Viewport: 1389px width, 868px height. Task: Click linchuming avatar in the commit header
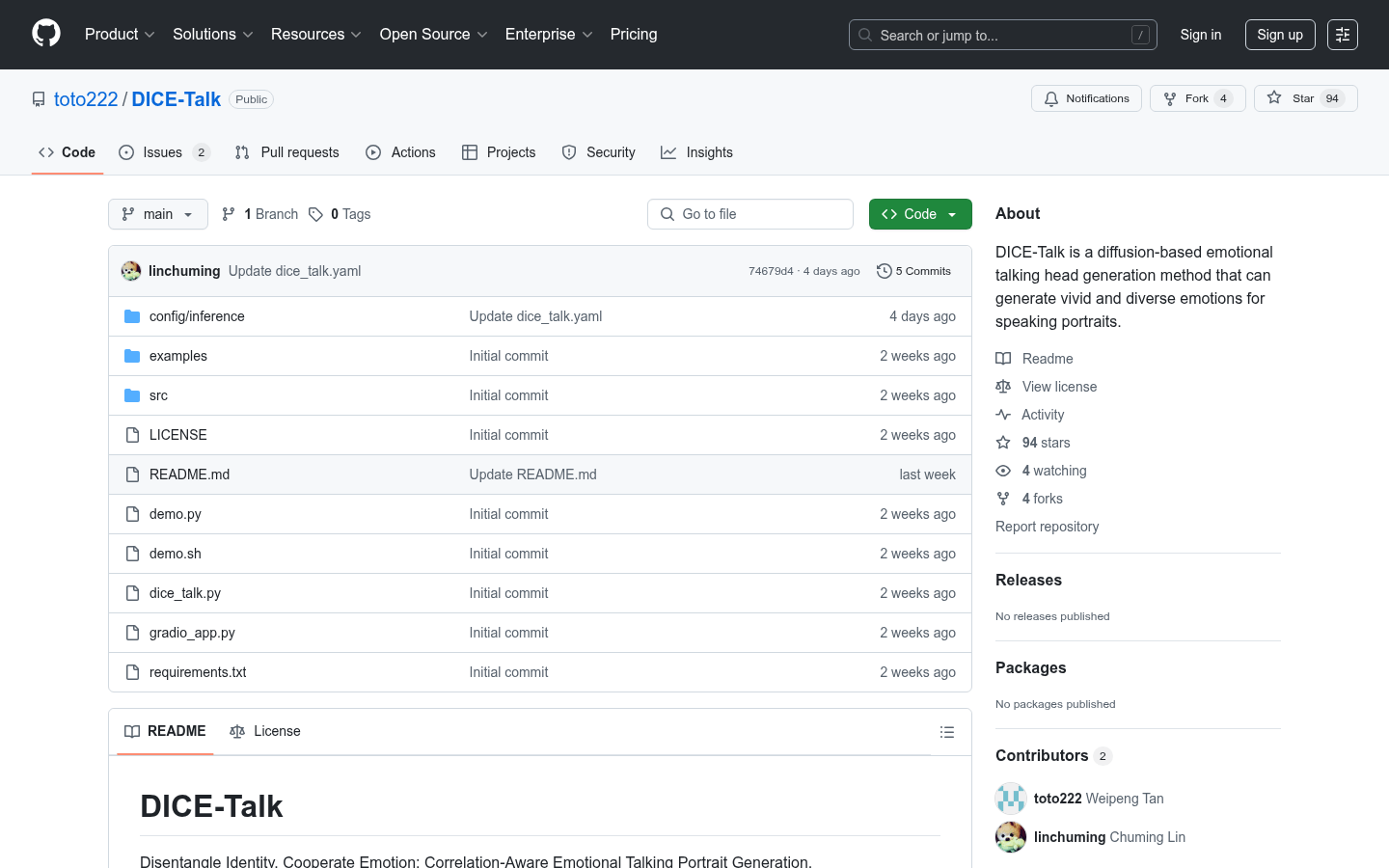click(131, 271)
